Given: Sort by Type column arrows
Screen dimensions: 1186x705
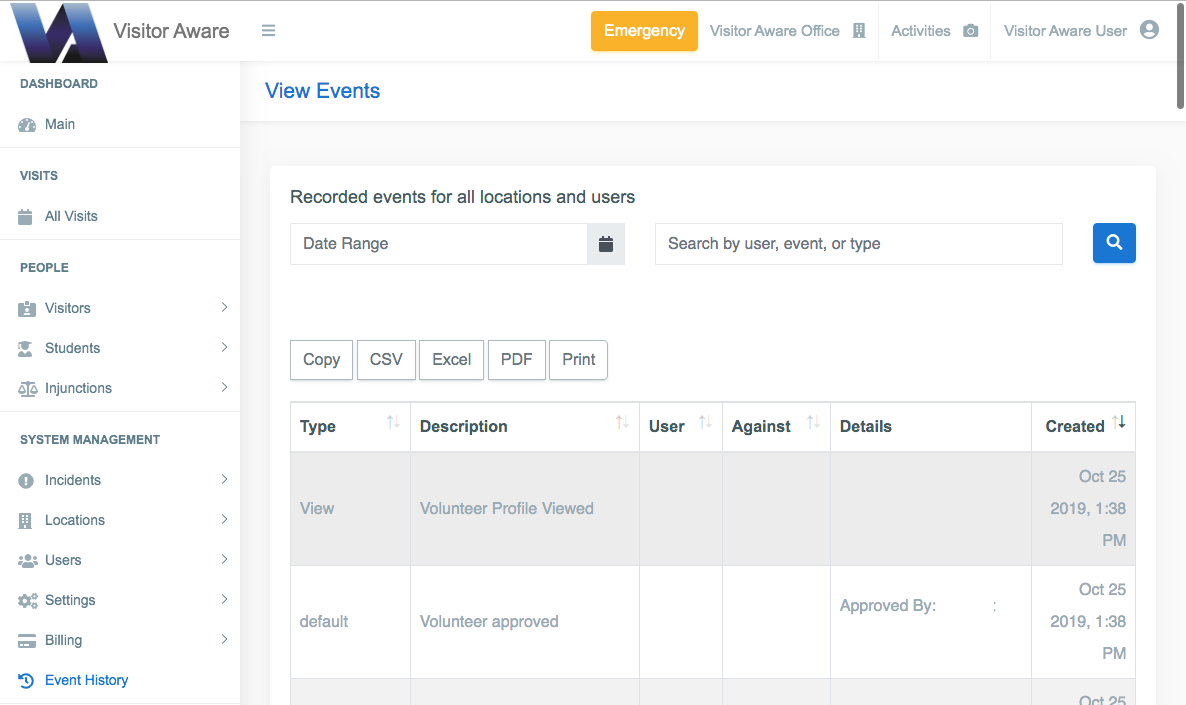Looking at the screenshot, I should coord(393,422).
